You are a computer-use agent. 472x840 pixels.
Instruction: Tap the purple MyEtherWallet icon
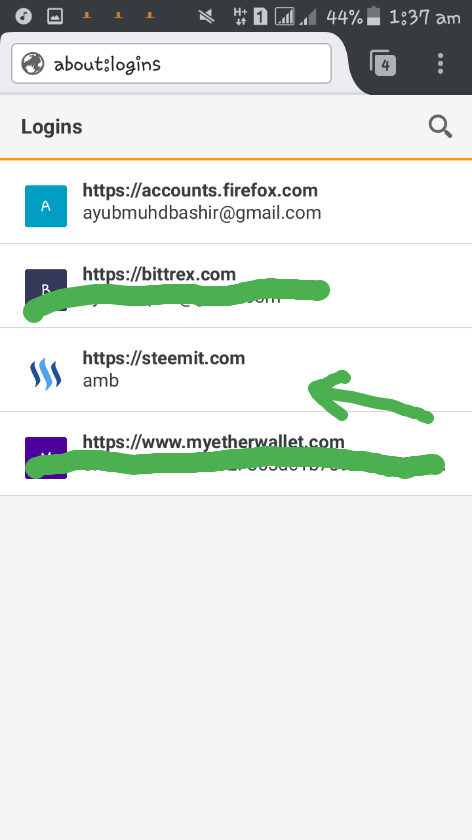[46, 458]
